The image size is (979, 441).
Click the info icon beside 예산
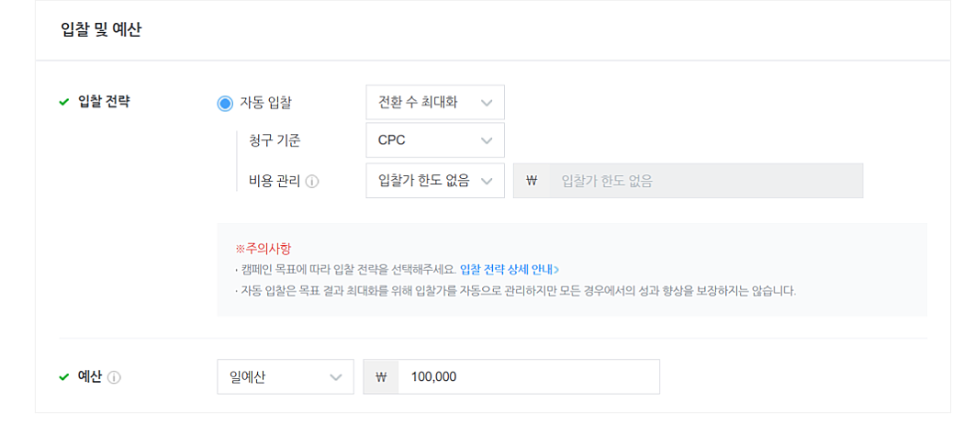point(114,377)
